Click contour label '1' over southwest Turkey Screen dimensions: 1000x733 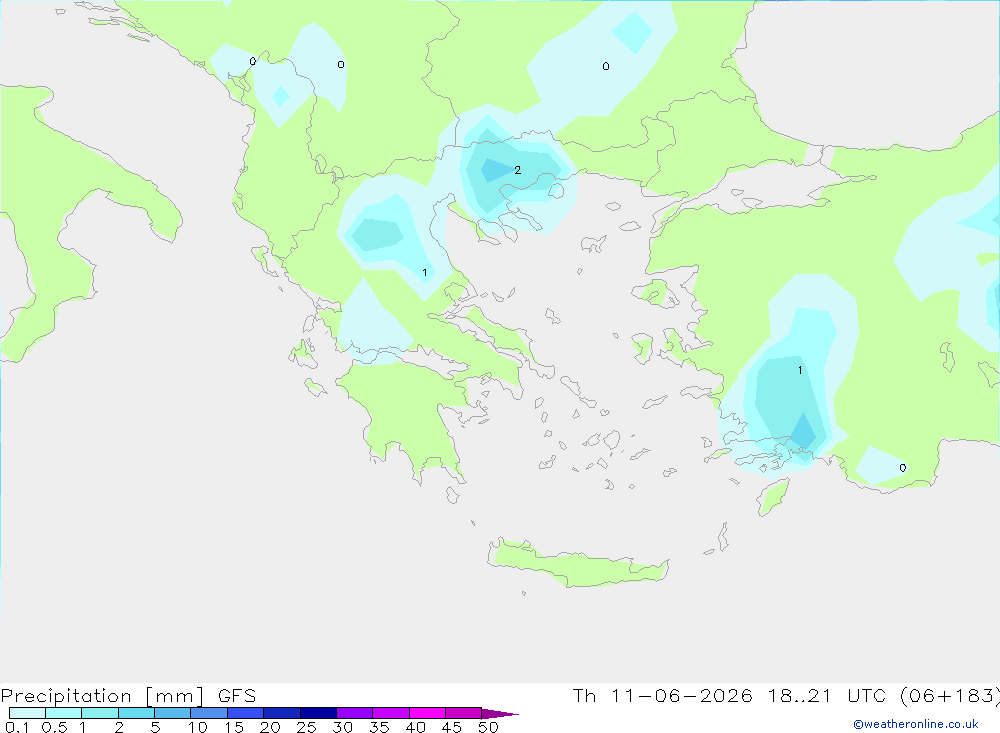click(x=800, y=371)
